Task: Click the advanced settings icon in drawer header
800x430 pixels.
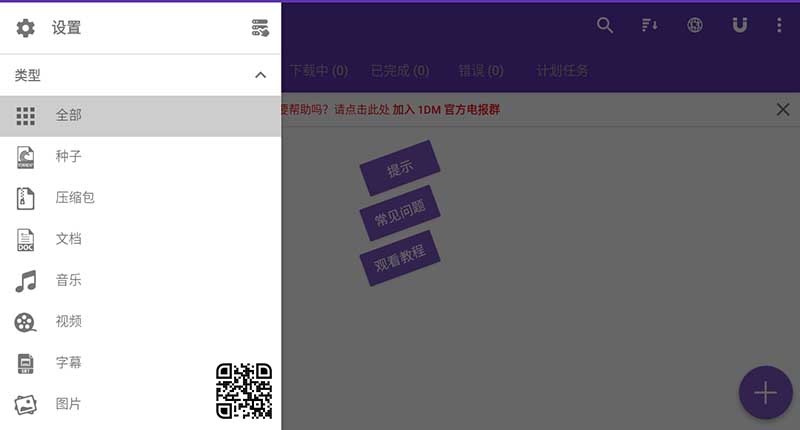Action: (x=260, y=28)
